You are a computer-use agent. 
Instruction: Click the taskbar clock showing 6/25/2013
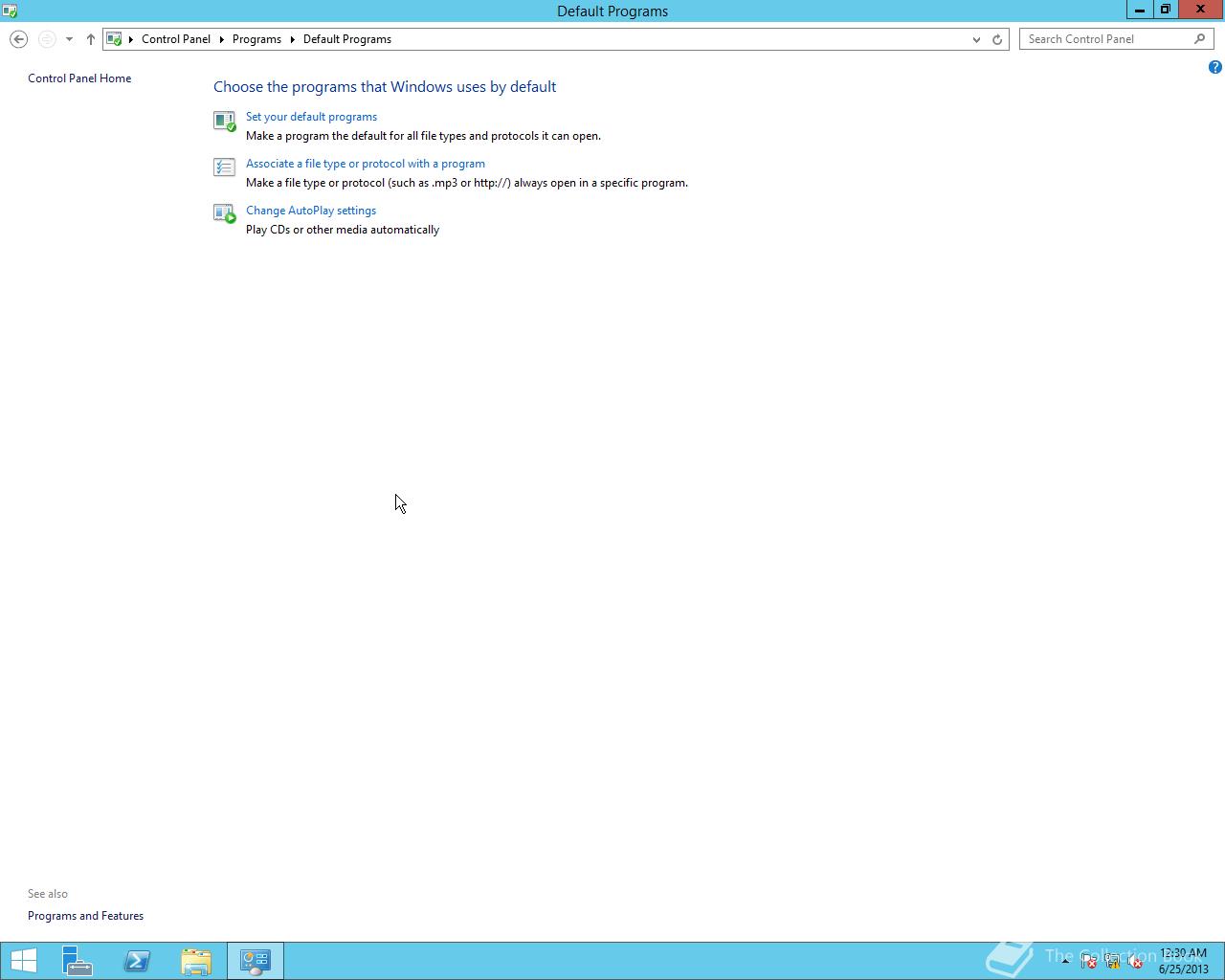click(1183, 961)
